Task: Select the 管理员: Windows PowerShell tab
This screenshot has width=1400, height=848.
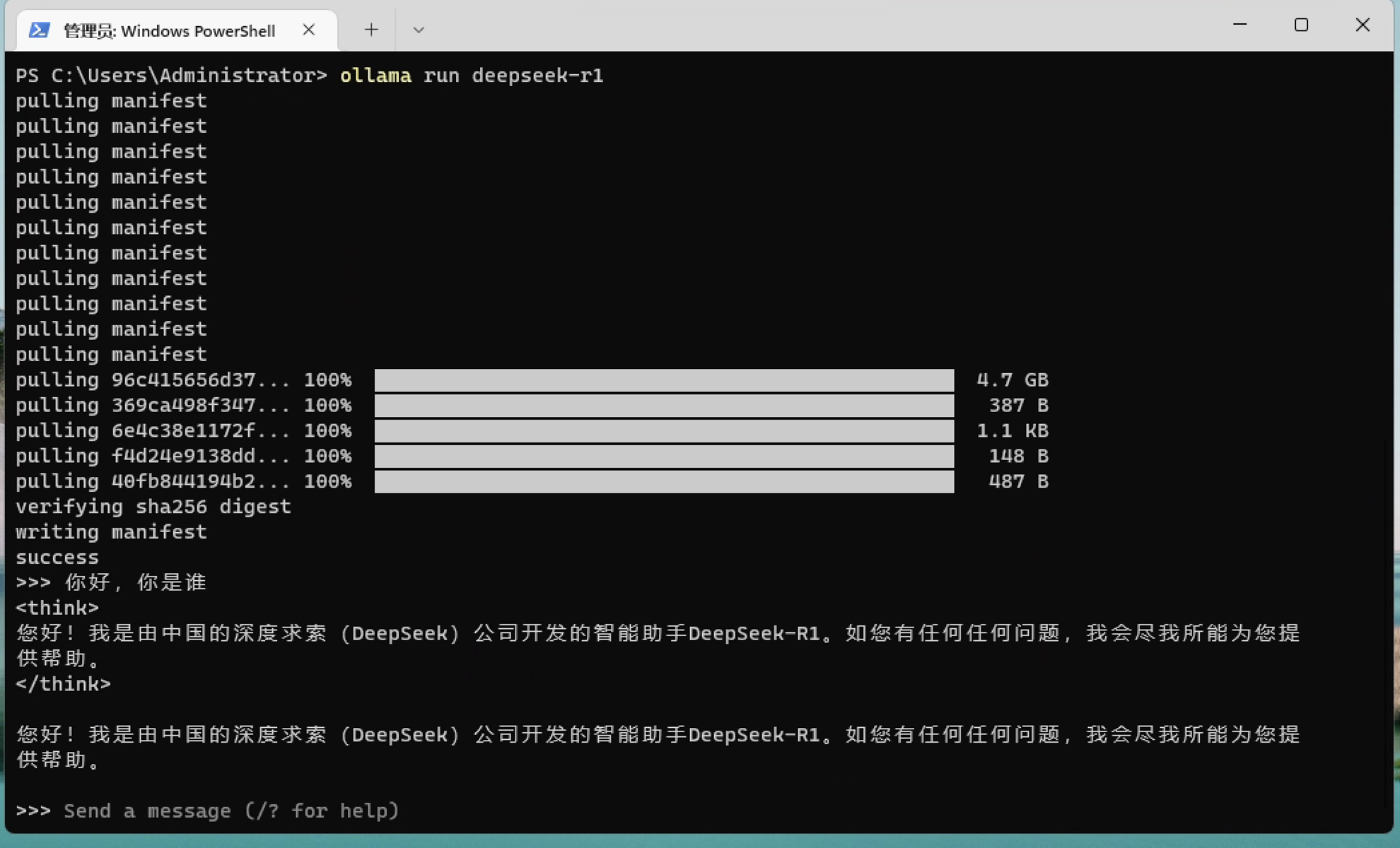Action: [177, 30]
